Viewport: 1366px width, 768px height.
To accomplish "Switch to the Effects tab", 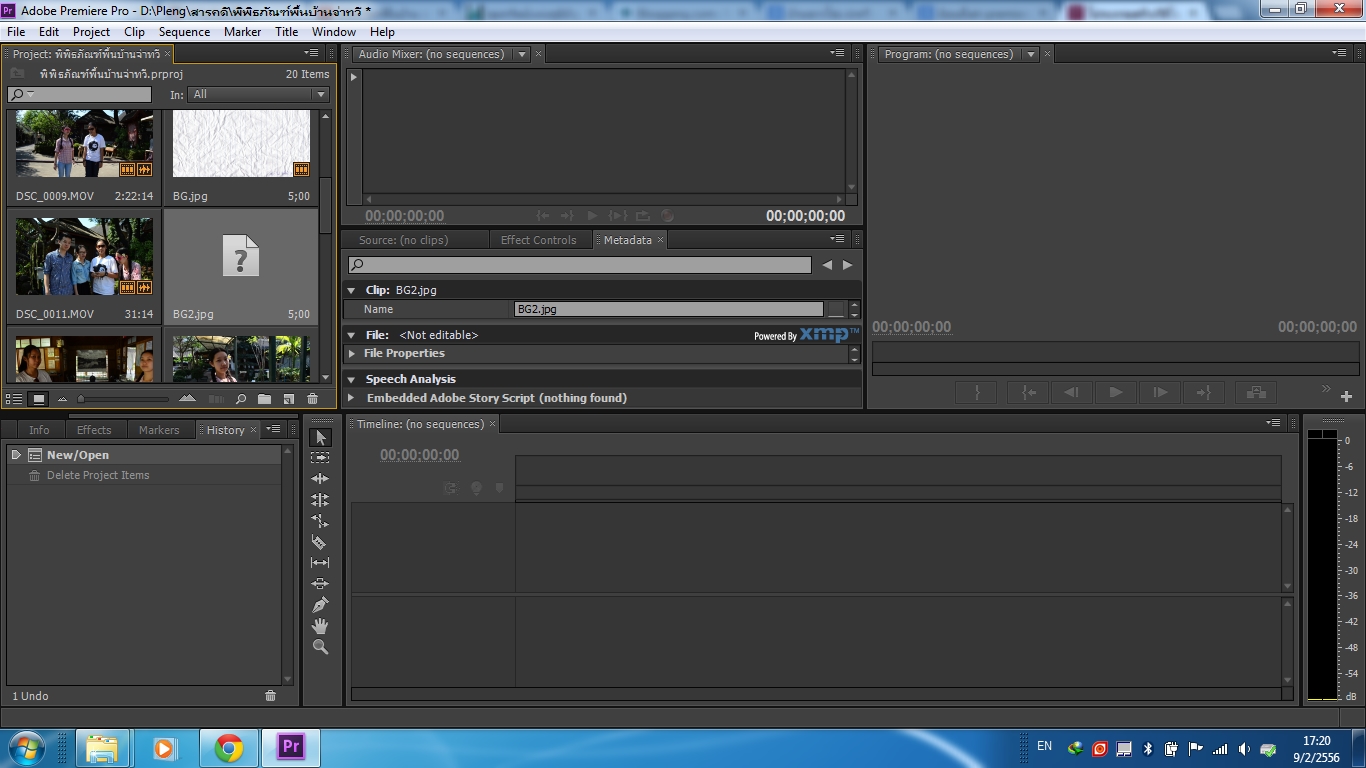I will [x=94, y=430].
